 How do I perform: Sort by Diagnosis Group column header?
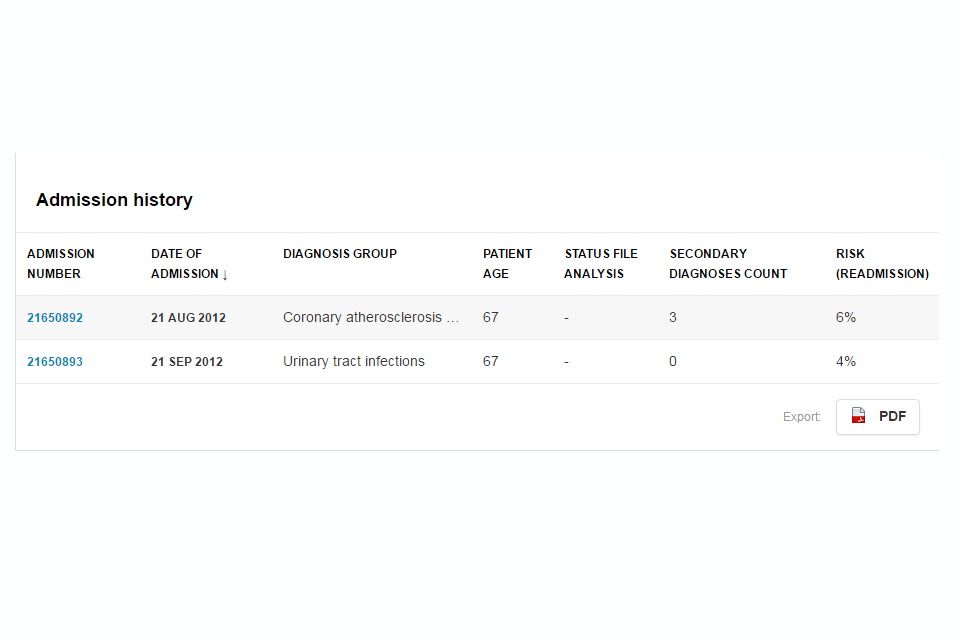tap(340, 254)
